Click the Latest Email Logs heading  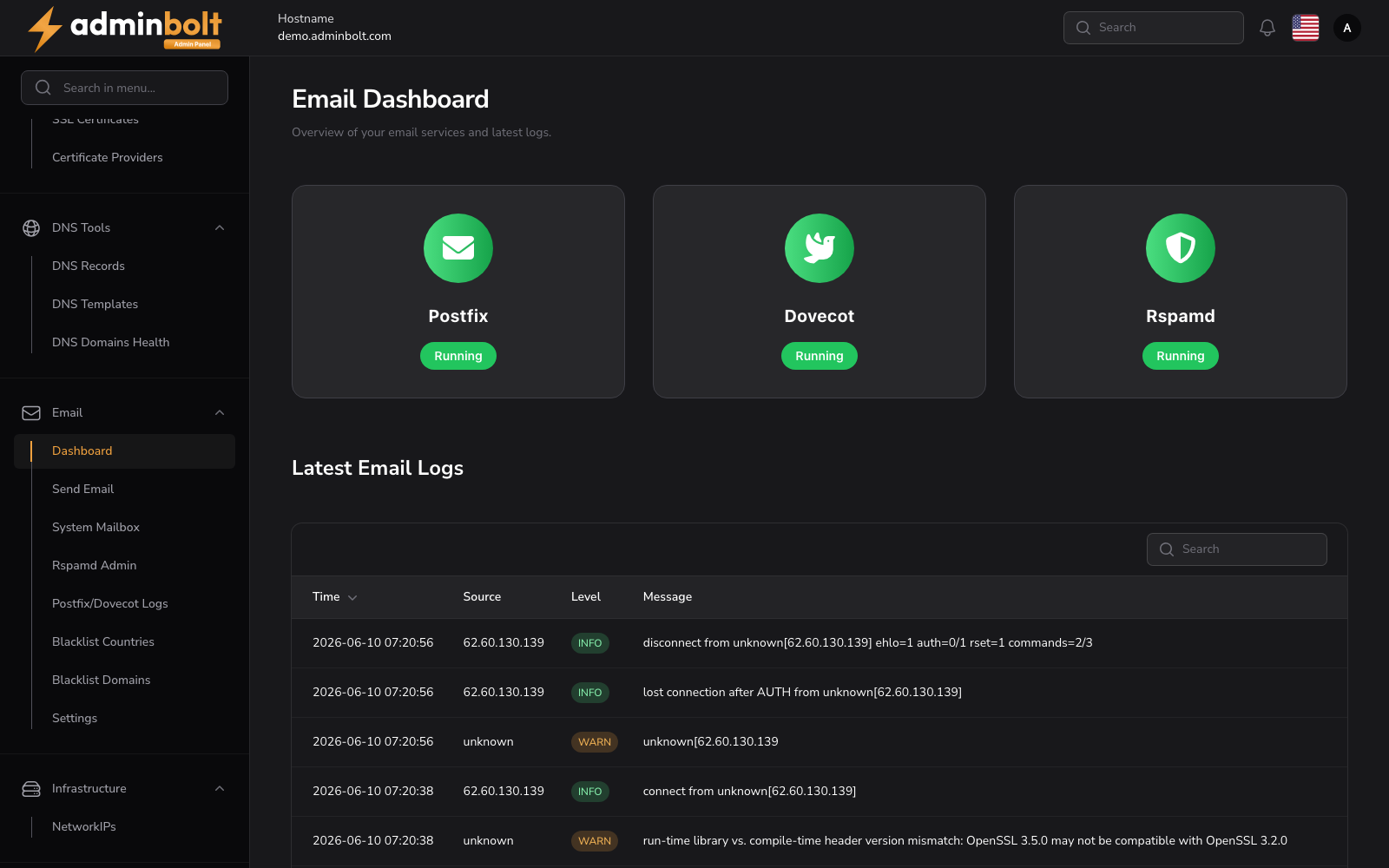pos(378,468)
